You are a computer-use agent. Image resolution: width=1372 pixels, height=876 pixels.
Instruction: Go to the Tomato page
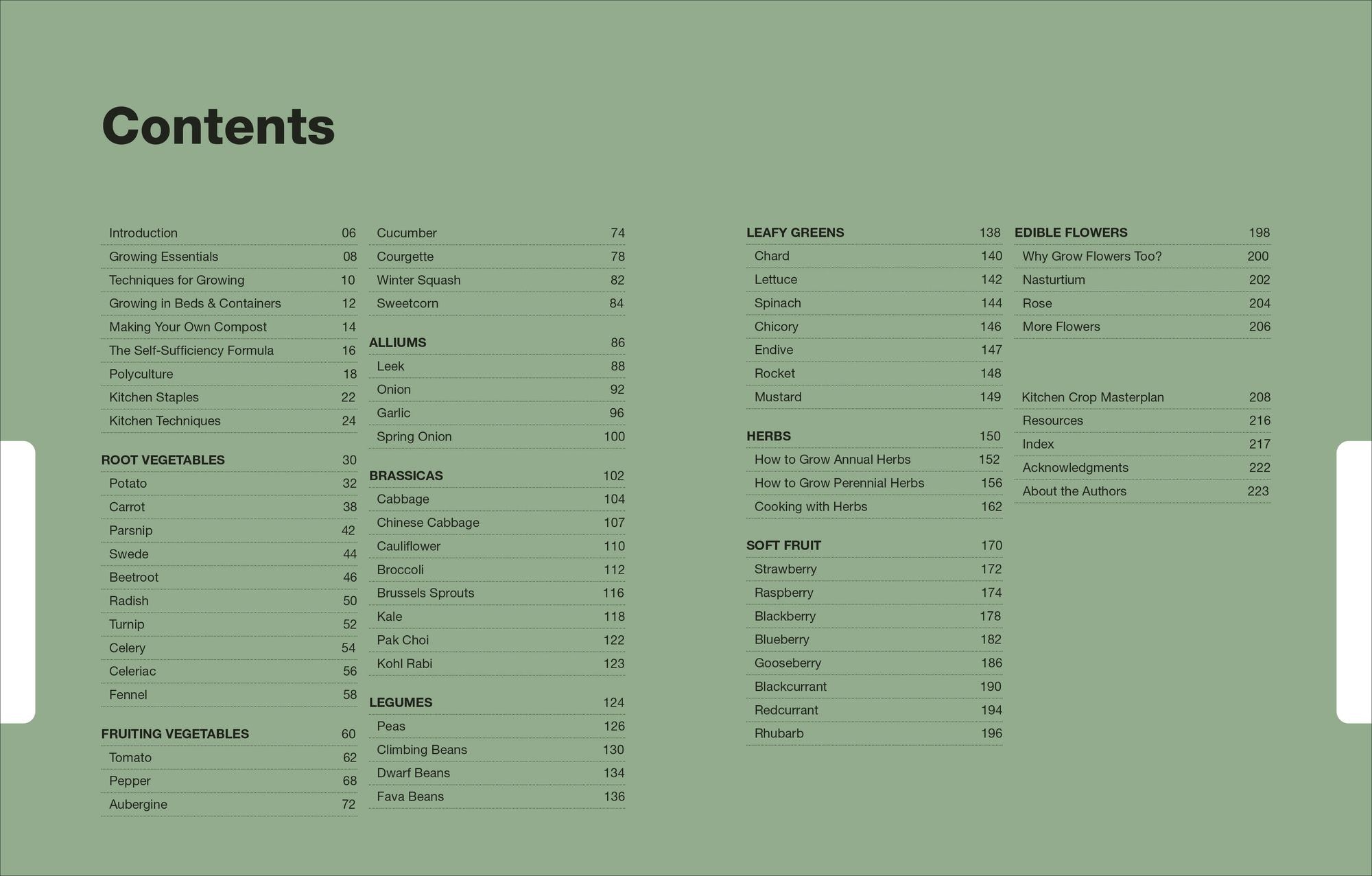click(x=130, y=758)
